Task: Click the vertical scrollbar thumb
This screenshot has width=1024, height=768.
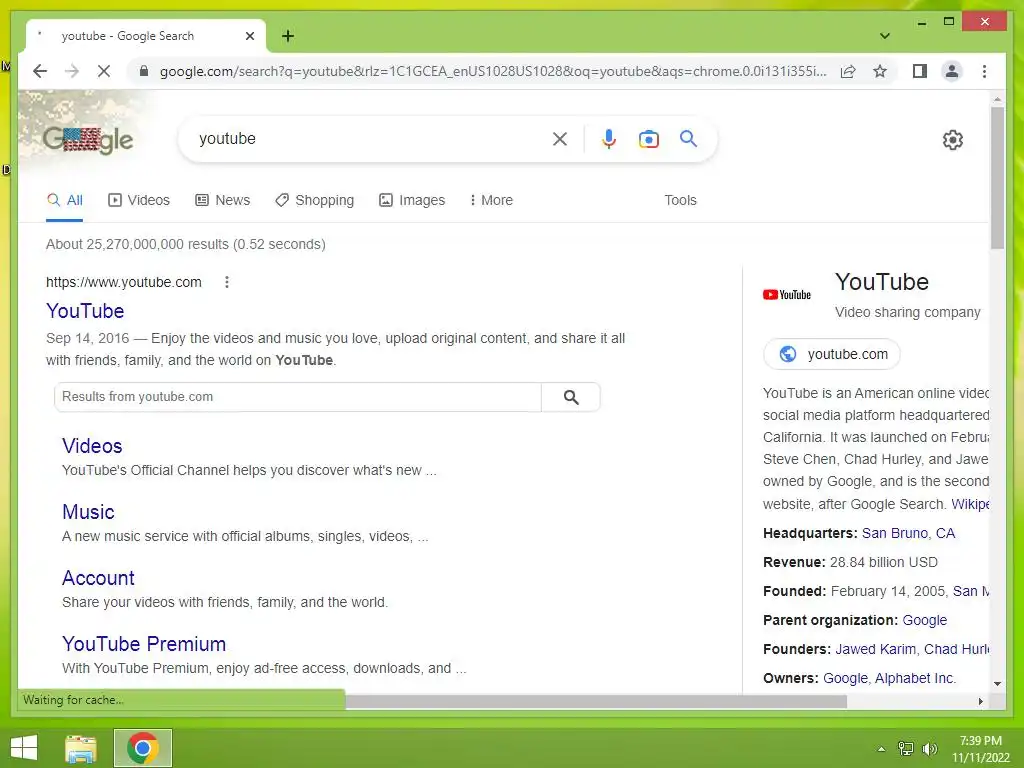Action: click(997, 177)
